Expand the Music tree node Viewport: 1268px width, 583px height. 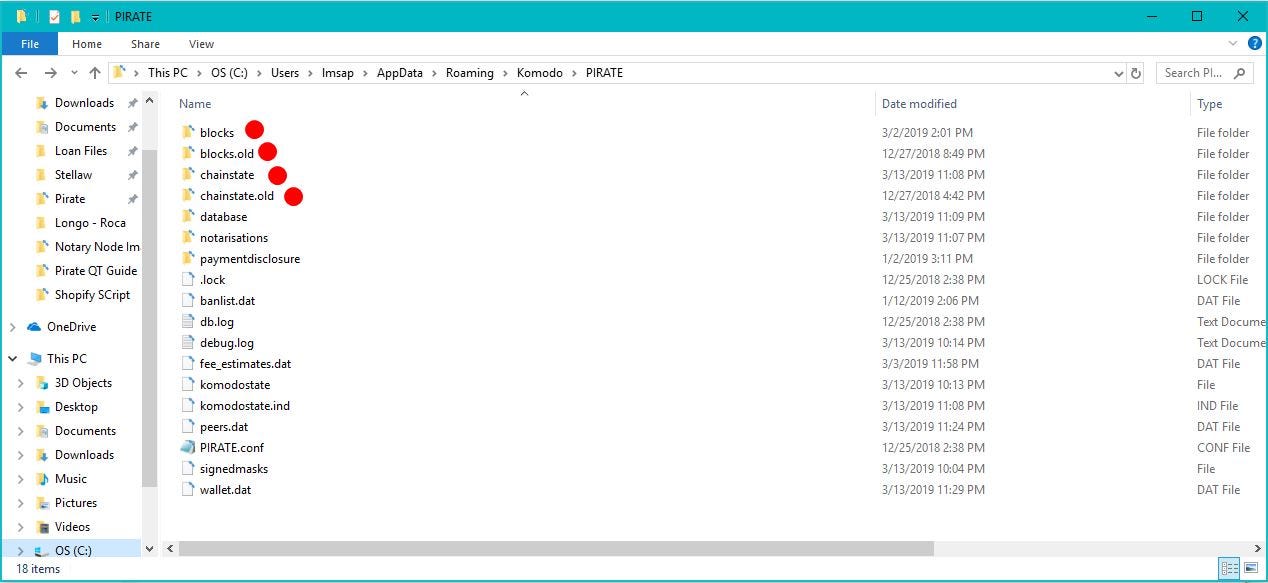21,479
